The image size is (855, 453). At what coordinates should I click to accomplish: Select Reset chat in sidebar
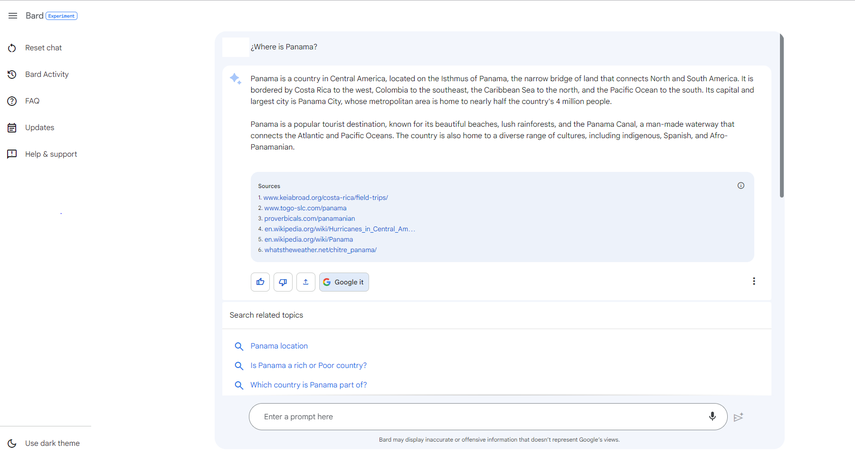tap(43, 48)
